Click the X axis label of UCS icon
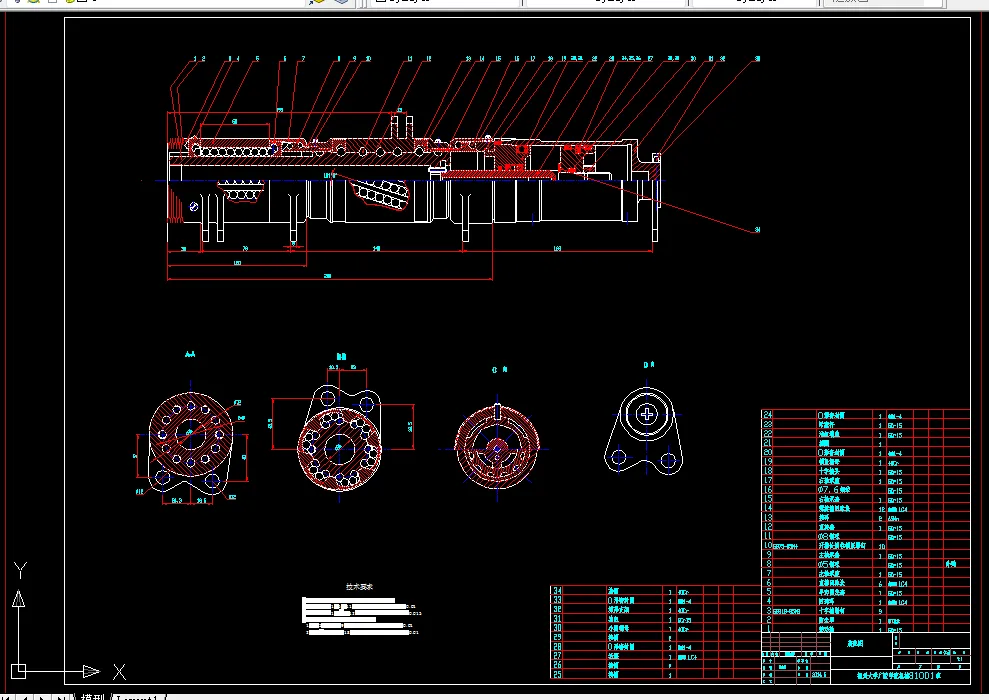 click(x=119, y=672)
